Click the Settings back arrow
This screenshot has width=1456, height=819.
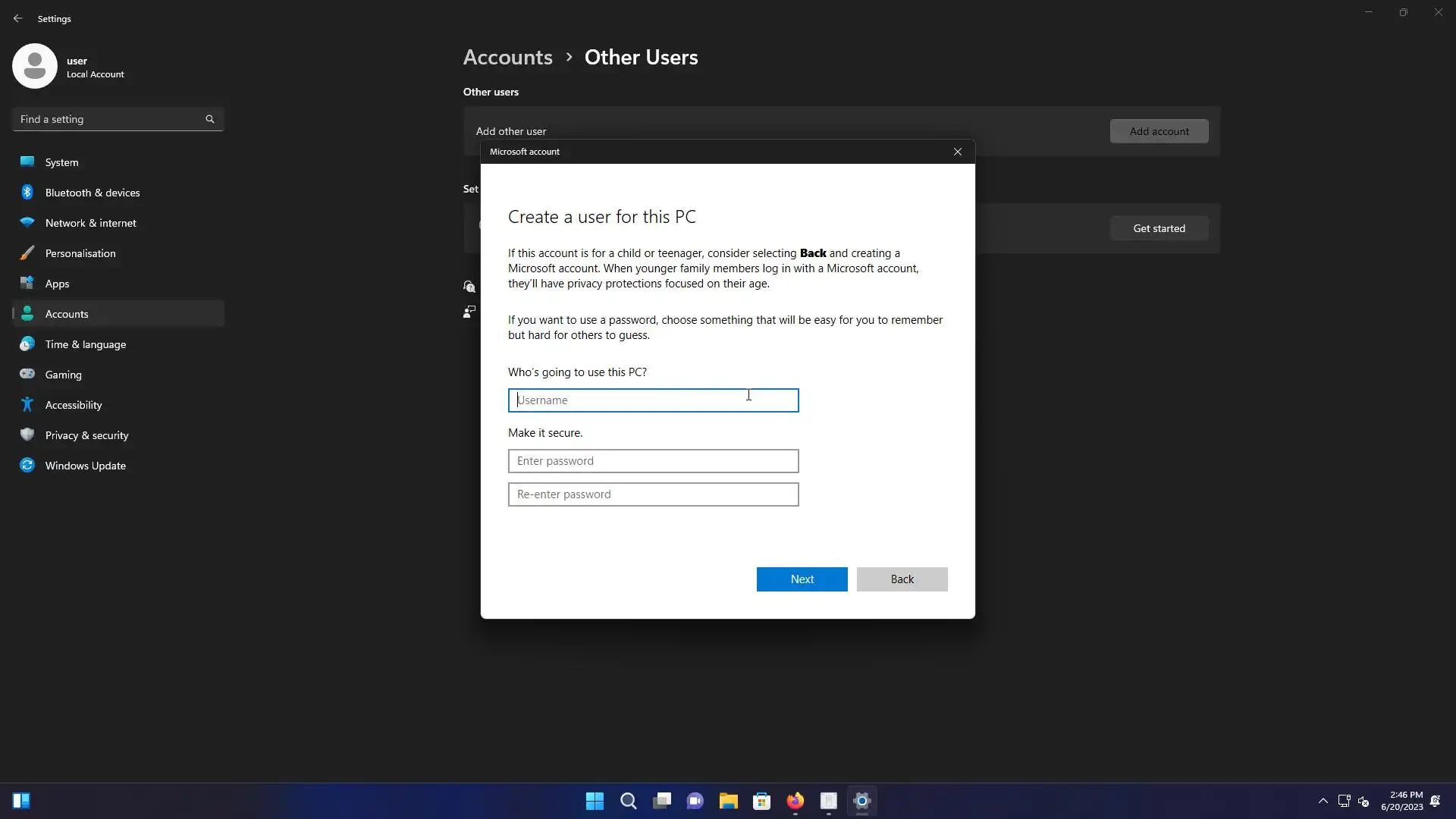(18, 18)
